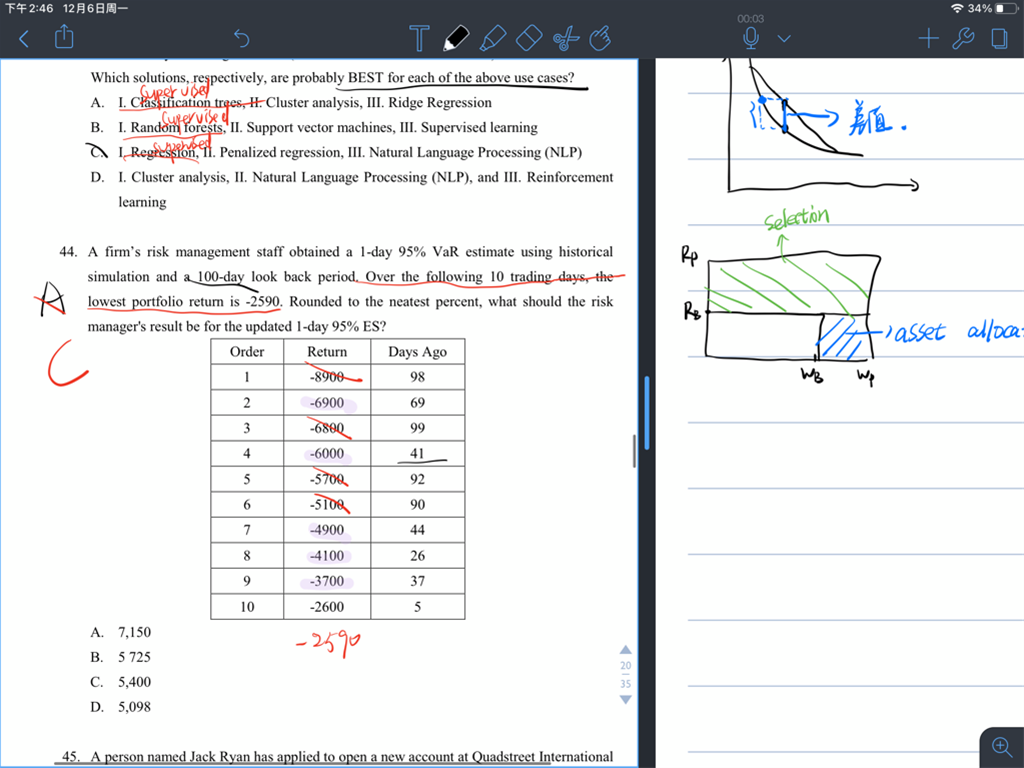Click the Order column header
The width and height of the screenshot is (1024, 768).
(247, 351)
